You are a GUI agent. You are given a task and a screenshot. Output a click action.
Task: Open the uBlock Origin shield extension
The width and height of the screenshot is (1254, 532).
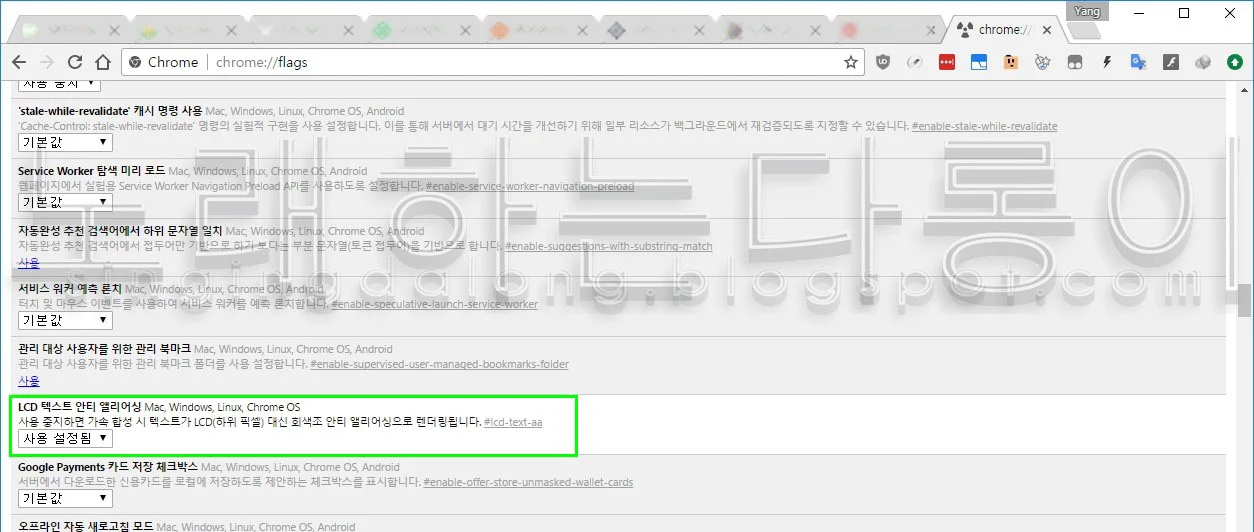(x=882, y=62)
